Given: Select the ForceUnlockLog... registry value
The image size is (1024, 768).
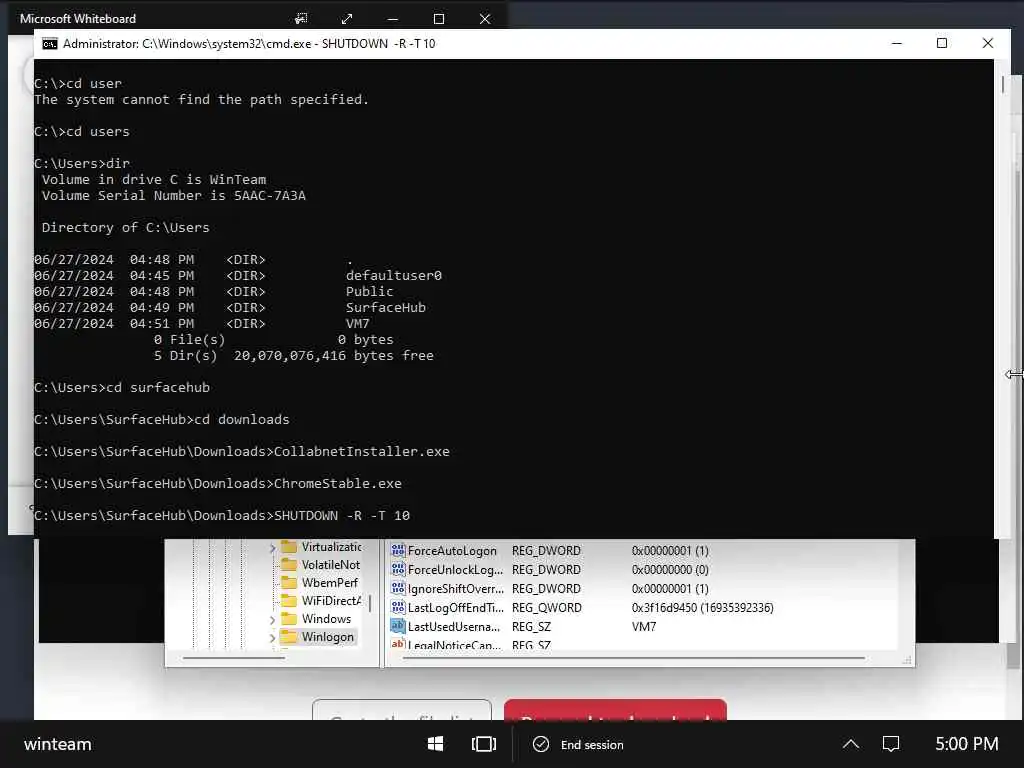Looking at the screenshot, I should (x=455, y=569).
